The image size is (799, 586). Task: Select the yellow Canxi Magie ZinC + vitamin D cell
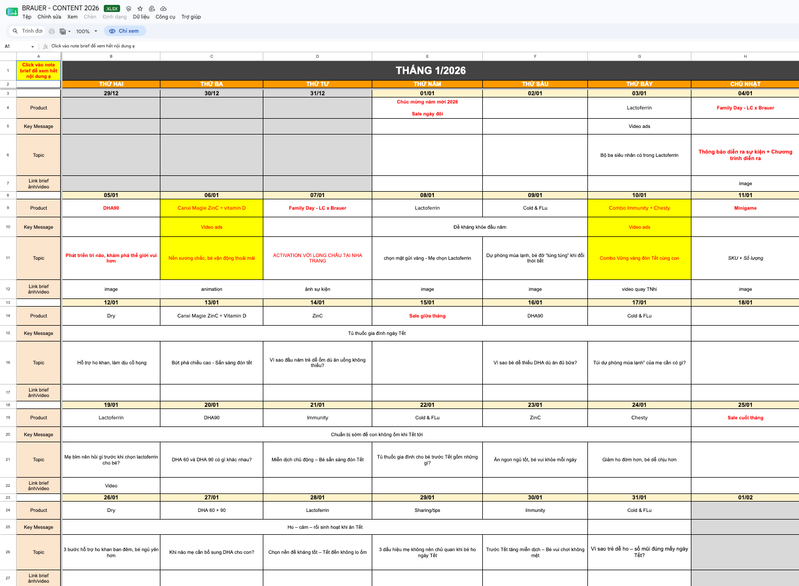point(211,208)
